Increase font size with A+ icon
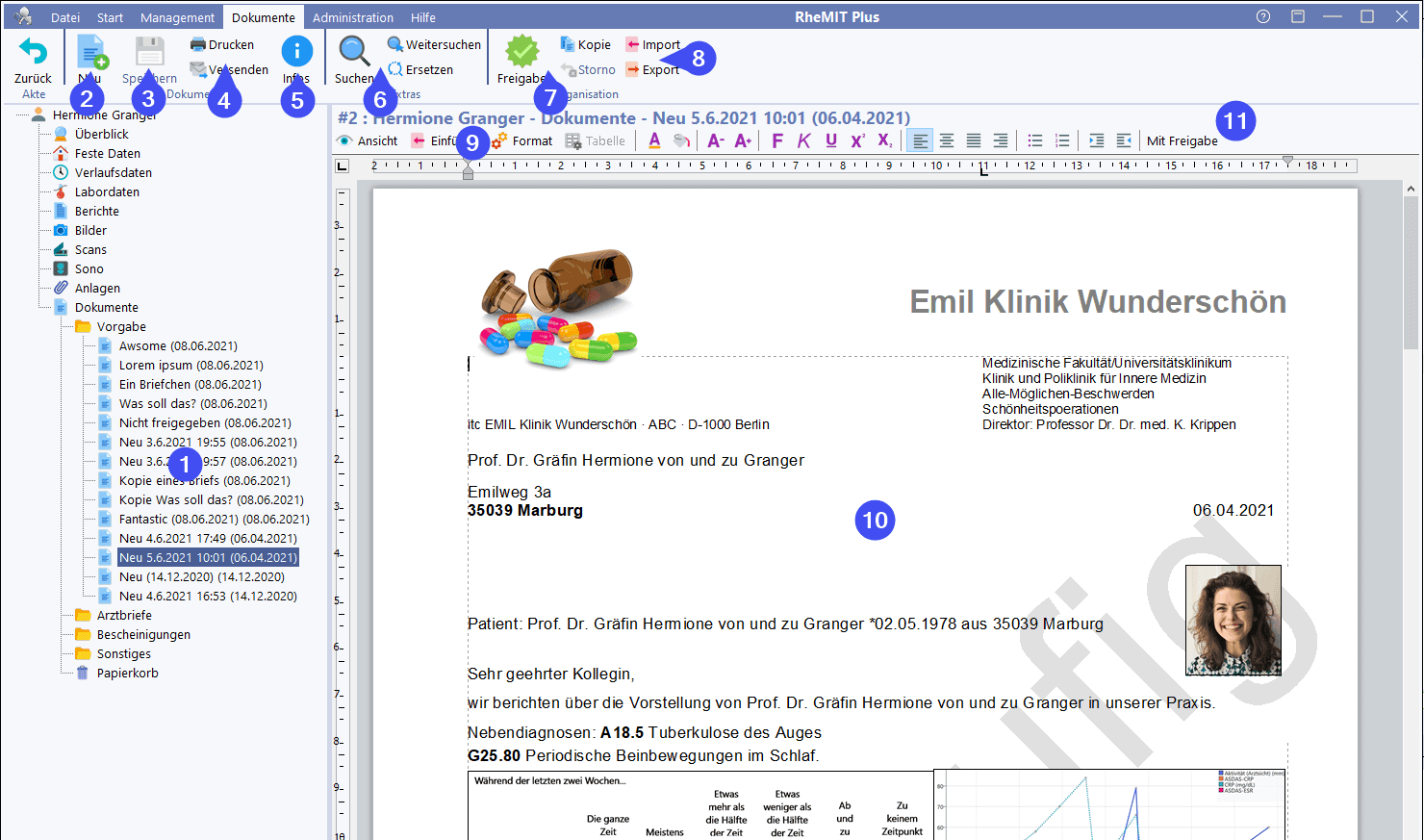The width and height of the screenshot is (1424, 840). [x=743, y=141]
